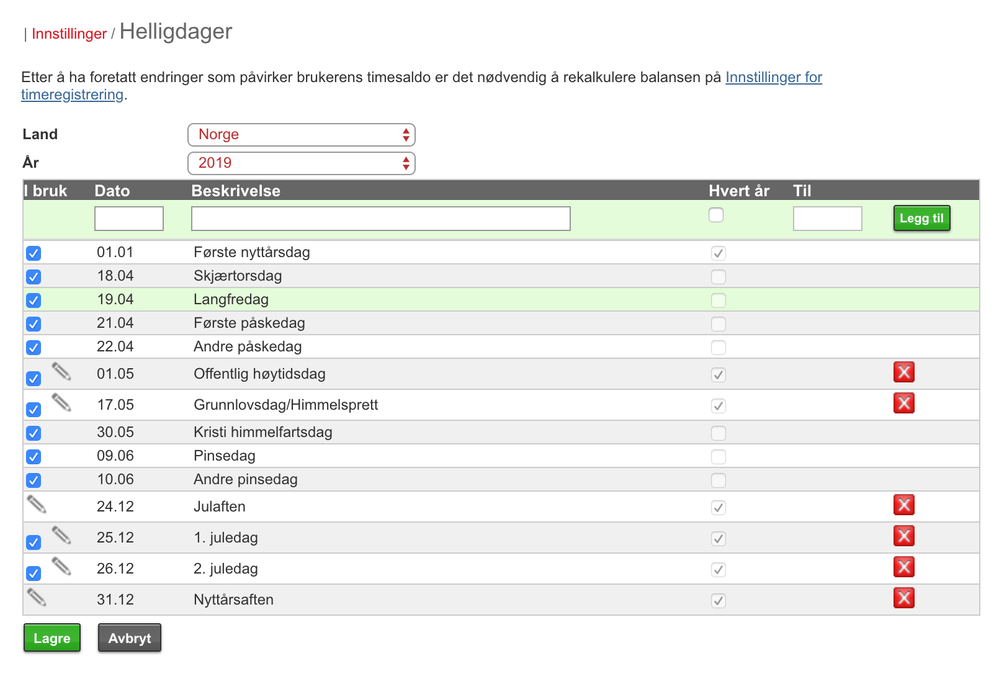This screenshot has height=673, width=999.
Task: Go to Innstillinger breadcrumb link
Action: pos(69,34)
